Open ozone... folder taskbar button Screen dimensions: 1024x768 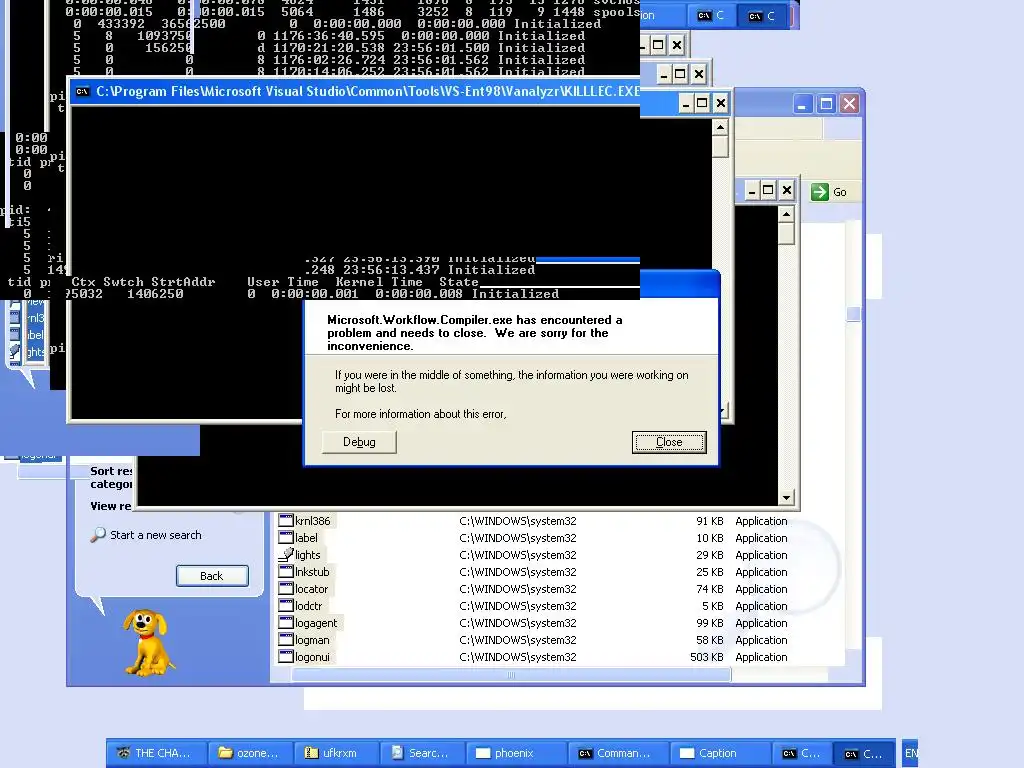tap(251, 753)
